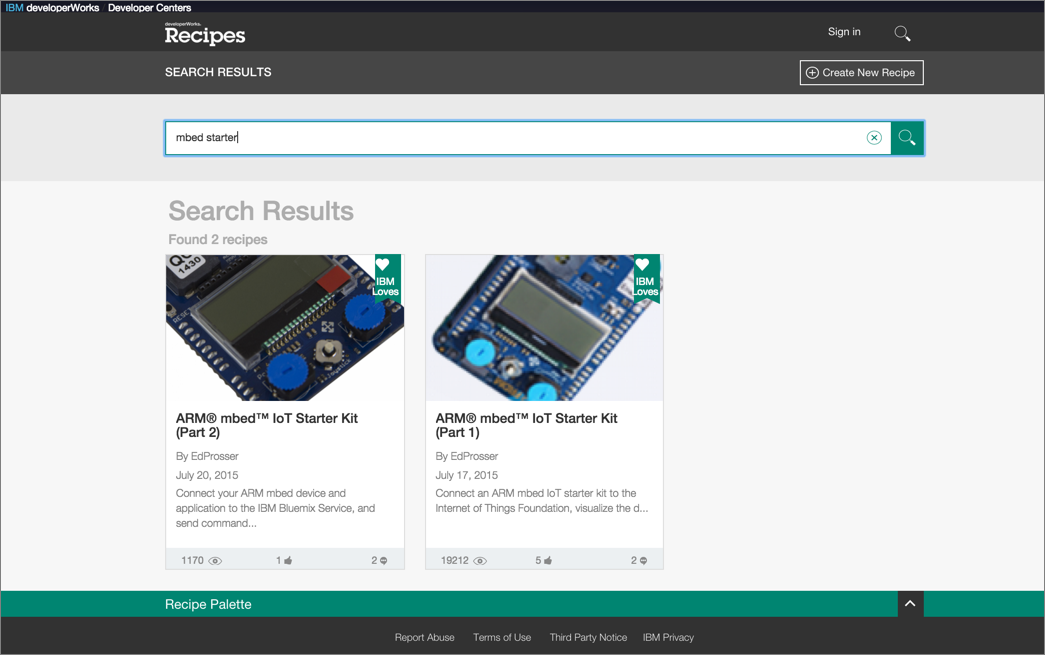
Task: Open the header search magnifier icon
Action: point(902,33)
